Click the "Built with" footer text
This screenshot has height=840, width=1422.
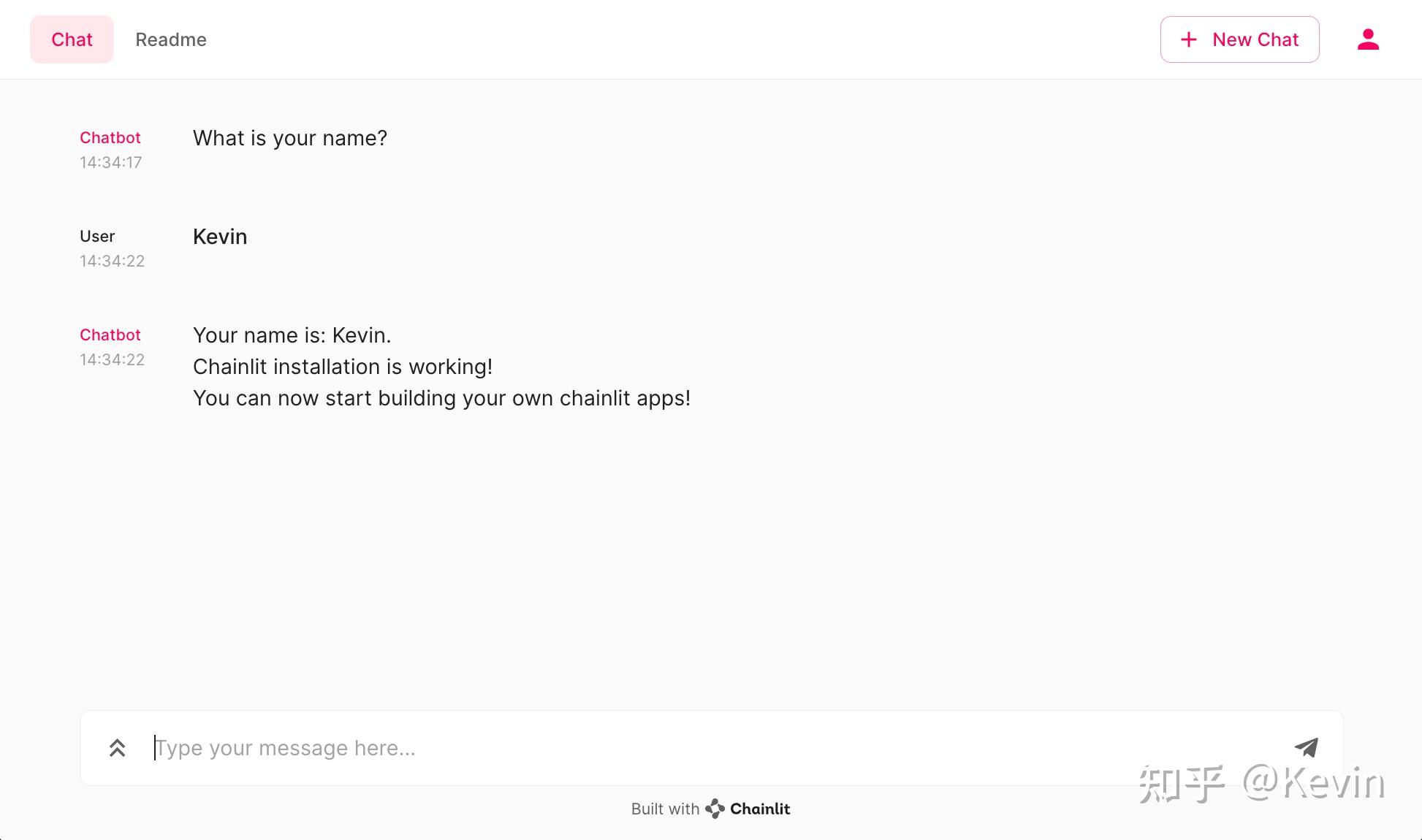(x=665, y=809)
